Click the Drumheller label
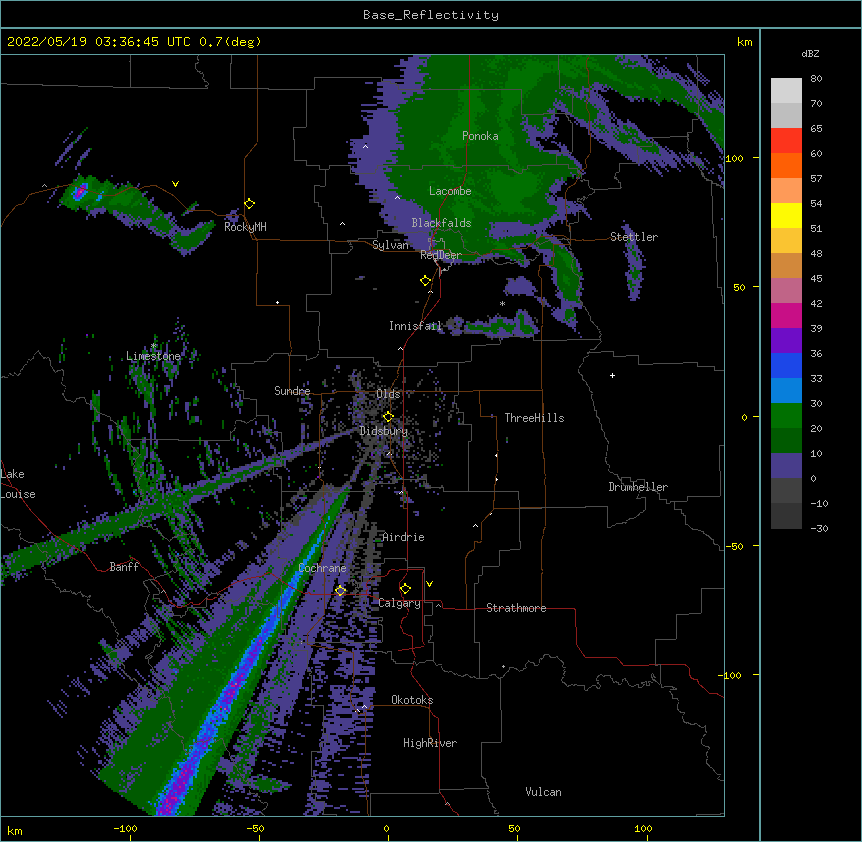The height and width of the screenshot is (842, 862). click(x=638, y=487)
